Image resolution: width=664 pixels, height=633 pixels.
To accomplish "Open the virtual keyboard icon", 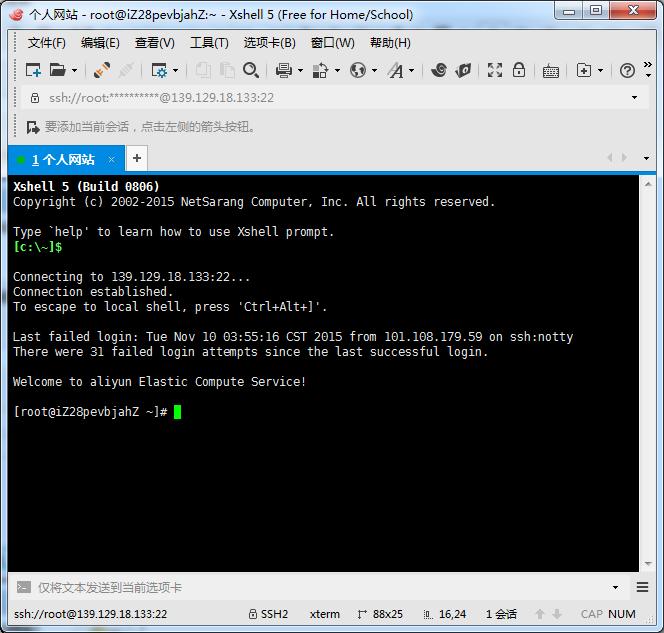I will pos(550,70).
